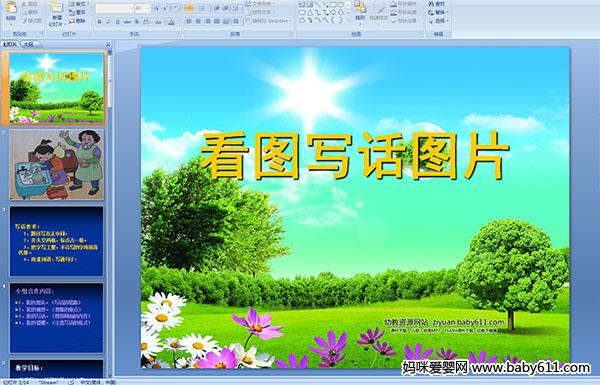The height and width of the screenshot is (385, 600).
Task: Toggle bulleted list formatting
Action: tap(189, 8)
